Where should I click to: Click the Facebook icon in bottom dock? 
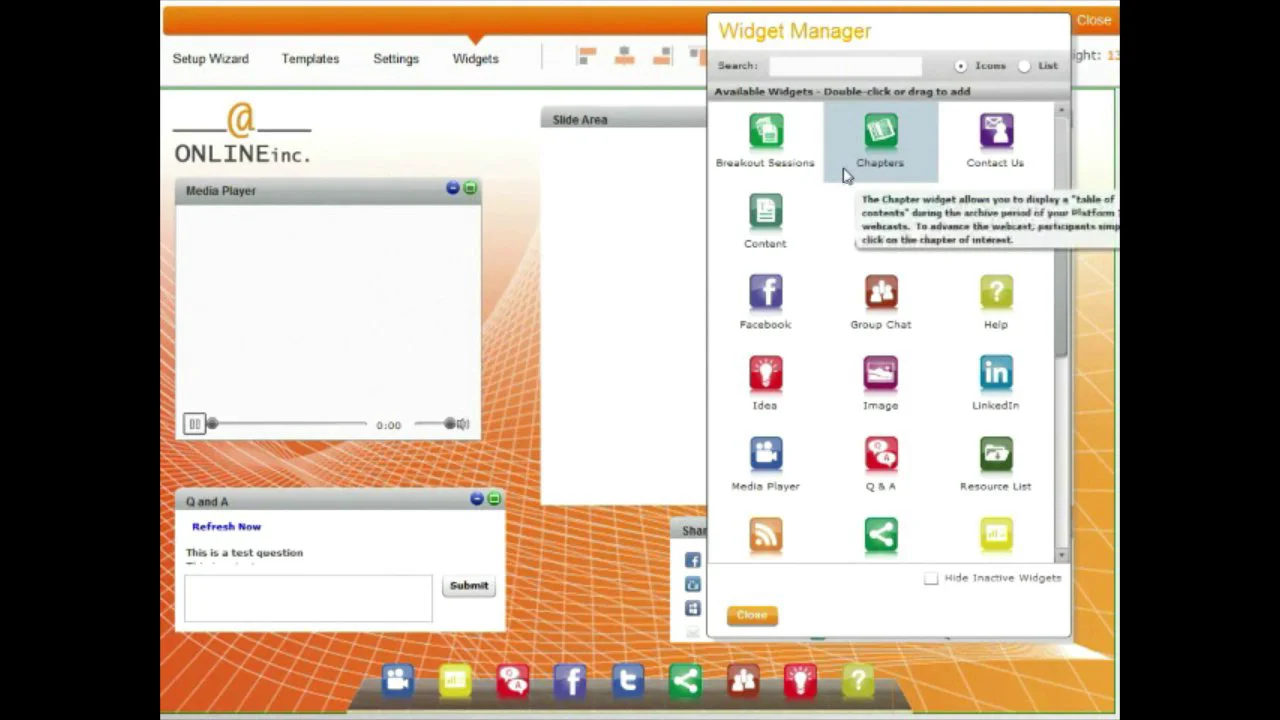pyautogui.click(x=571, y=681)
